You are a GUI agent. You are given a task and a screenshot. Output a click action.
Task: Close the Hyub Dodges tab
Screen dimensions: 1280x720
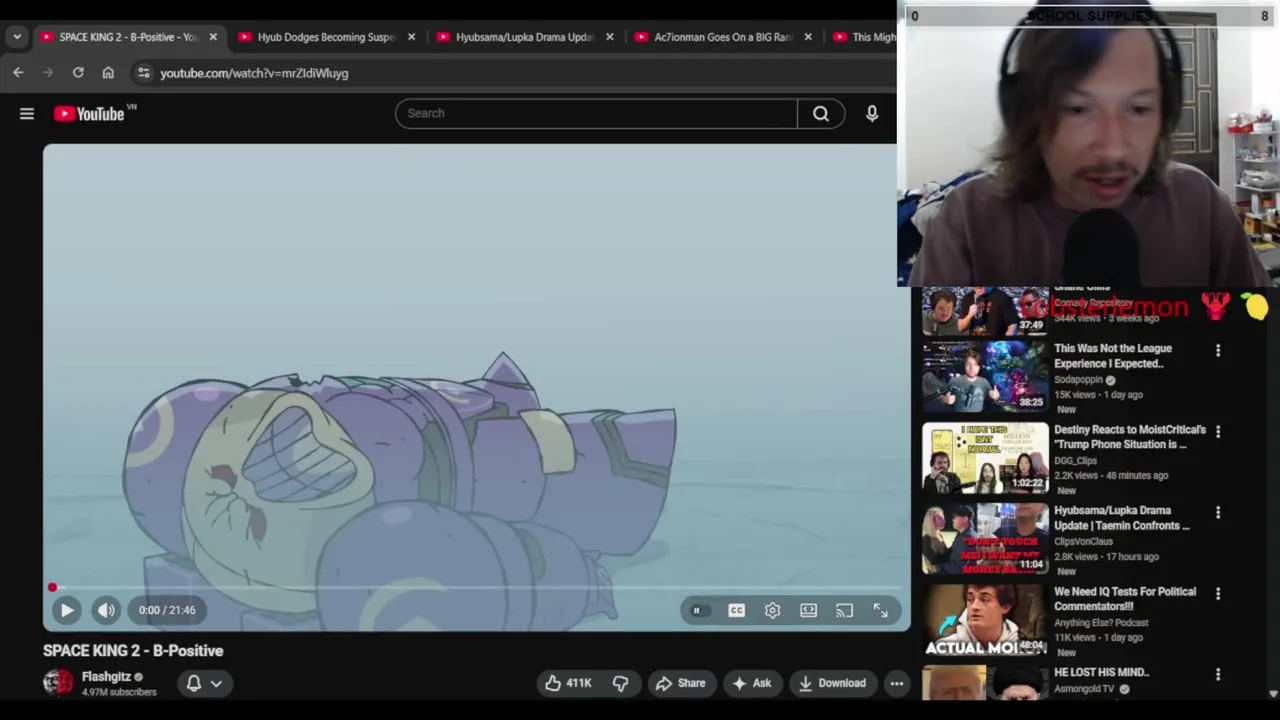pyautogui.click(x=411, y=37)
